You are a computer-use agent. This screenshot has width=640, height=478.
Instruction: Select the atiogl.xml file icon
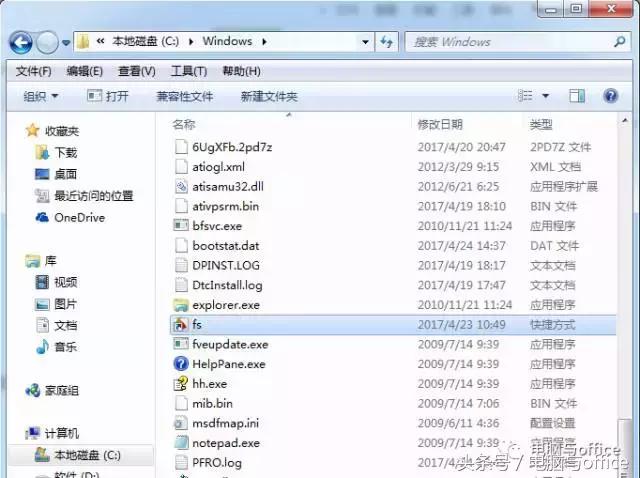click(181, 167)
